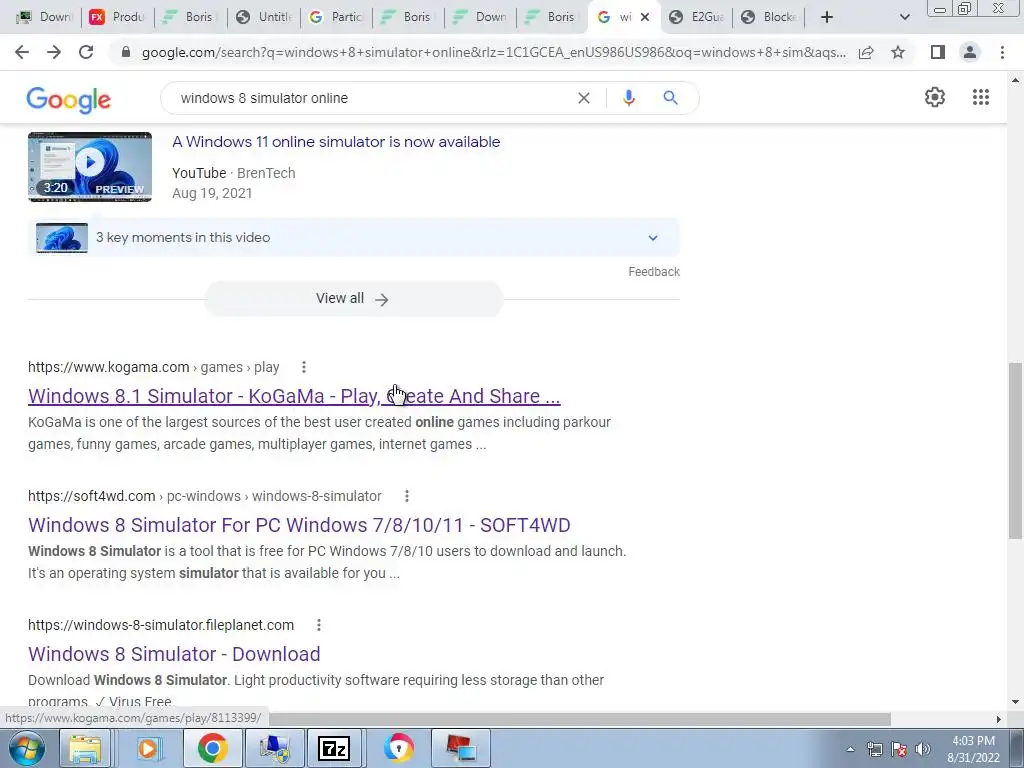Switch to the first Down tab

coord(44,17)
